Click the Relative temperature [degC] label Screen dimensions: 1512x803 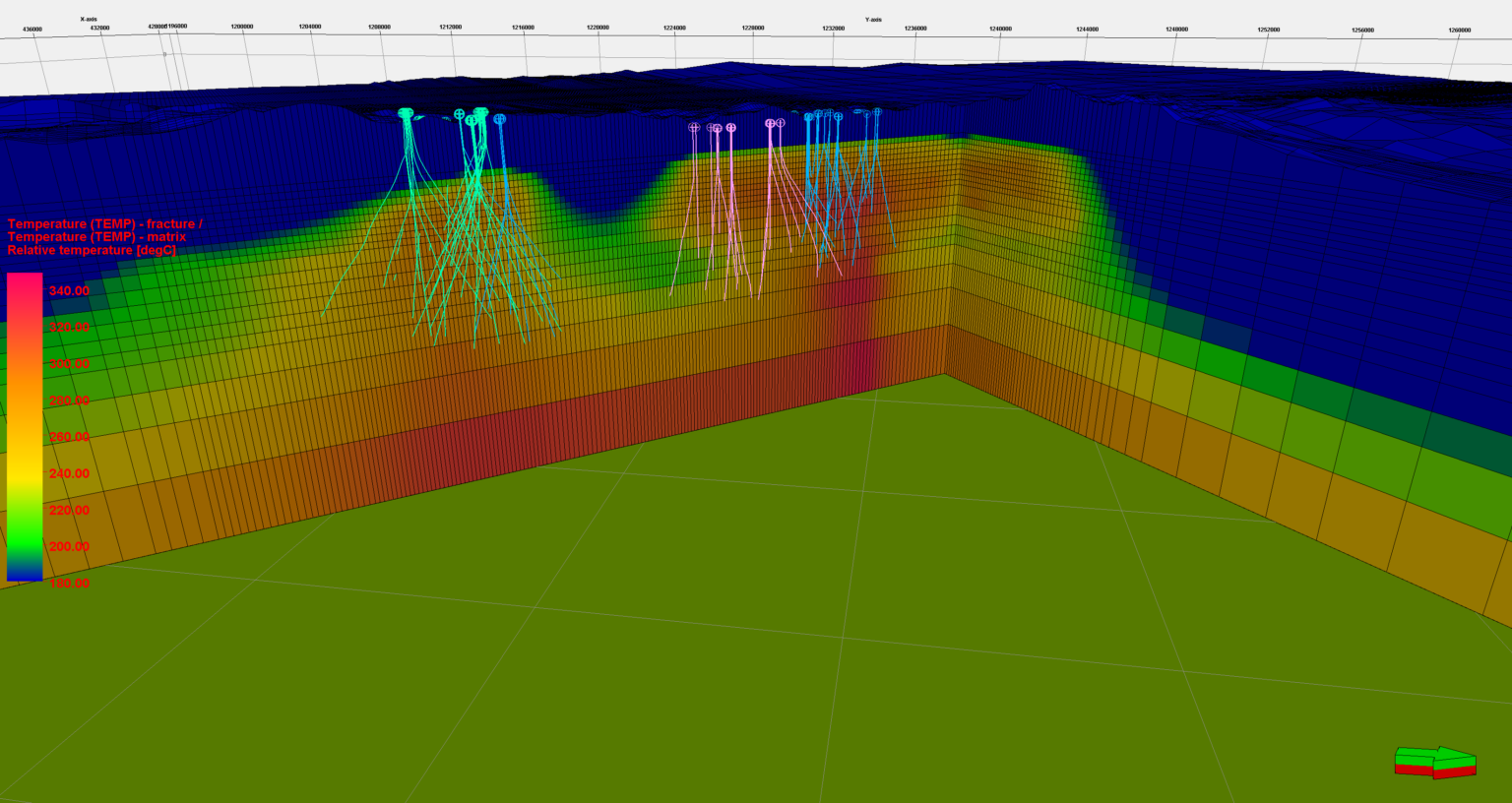(91, 250)
